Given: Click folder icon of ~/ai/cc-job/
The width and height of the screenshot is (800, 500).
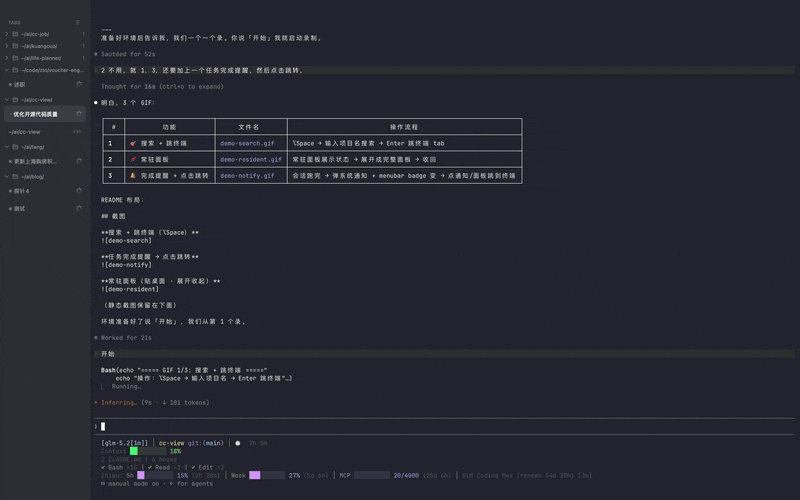Looking at the screenshot, I should point(15,34).
